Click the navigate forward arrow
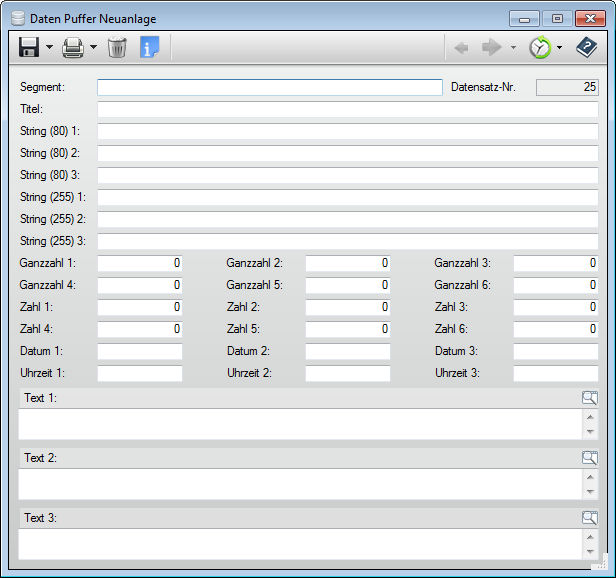This screenshot has width=616, height=578. tap(491, 47)
